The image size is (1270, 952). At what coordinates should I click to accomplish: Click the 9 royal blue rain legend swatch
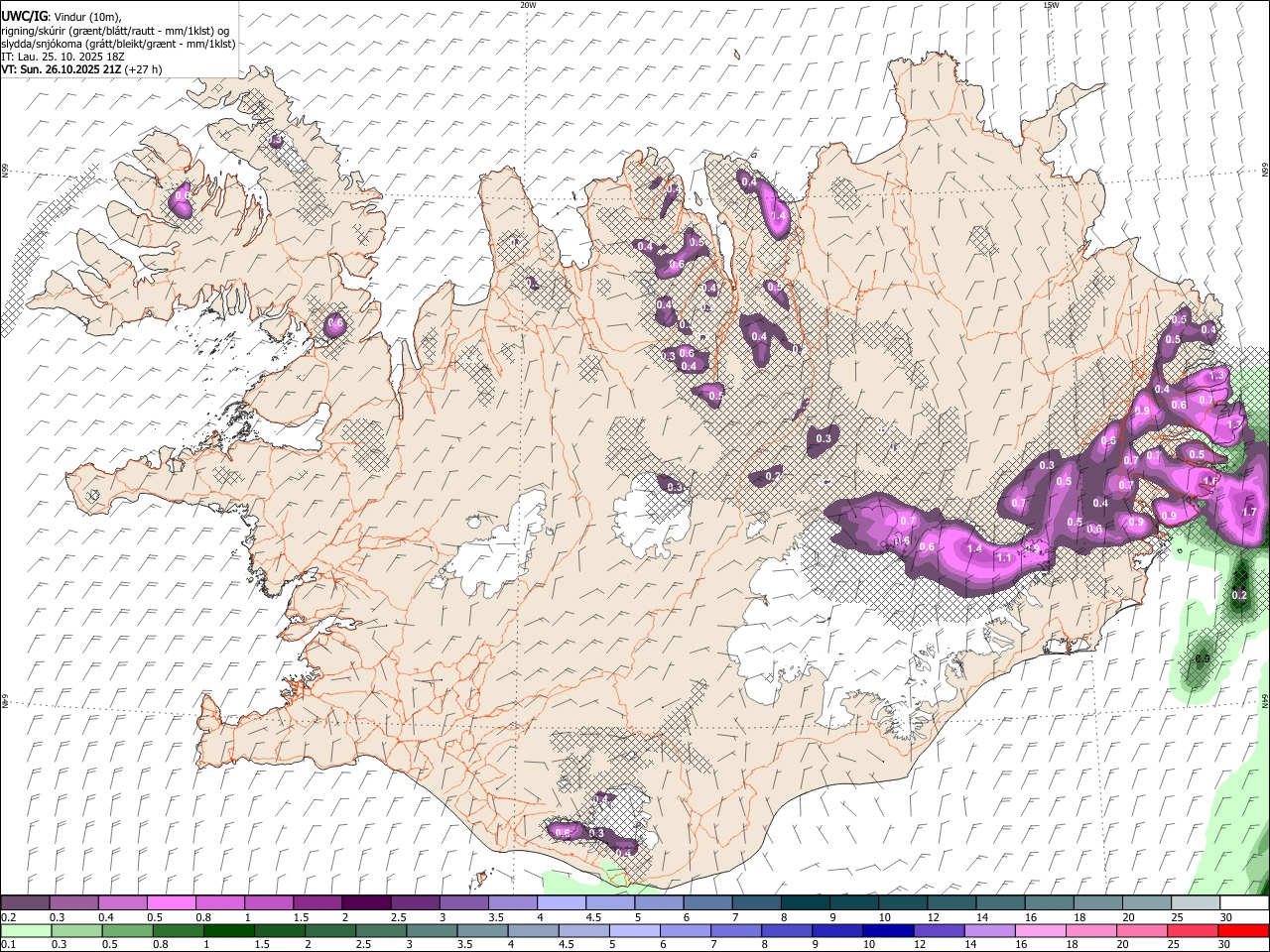pyautogui.click(x=838, y=930)
